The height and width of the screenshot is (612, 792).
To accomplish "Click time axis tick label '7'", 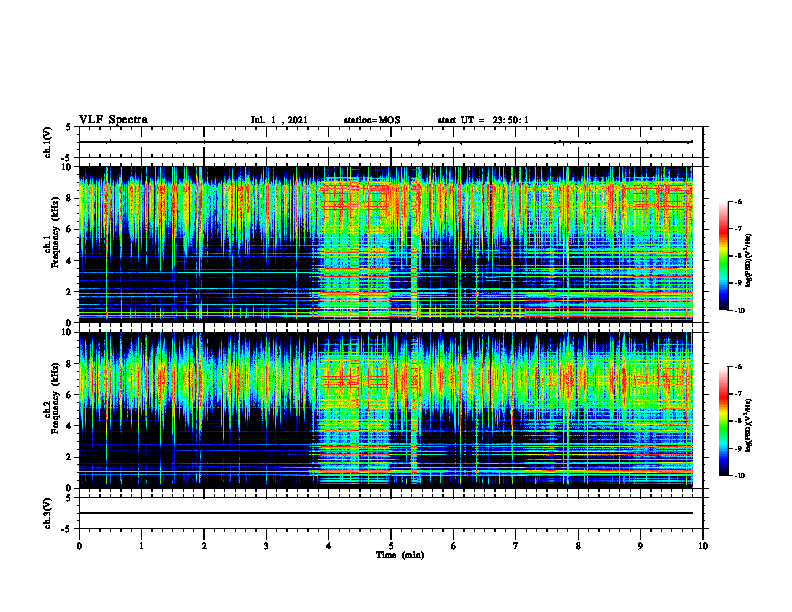I will [x=516, y=546].
